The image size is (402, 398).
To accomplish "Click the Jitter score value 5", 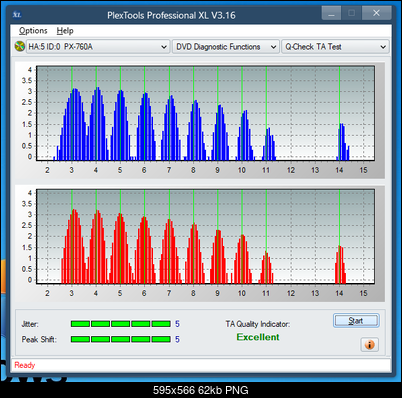I will pyautogui.click(x=177, y=324).
